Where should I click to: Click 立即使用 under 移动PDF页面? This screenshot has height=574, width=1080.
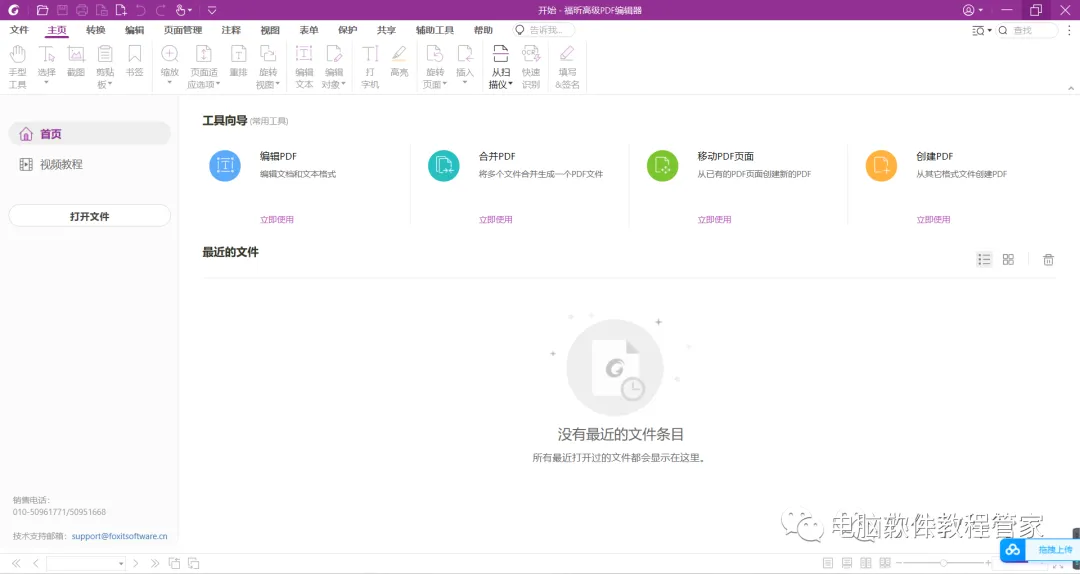pos(714,220)
